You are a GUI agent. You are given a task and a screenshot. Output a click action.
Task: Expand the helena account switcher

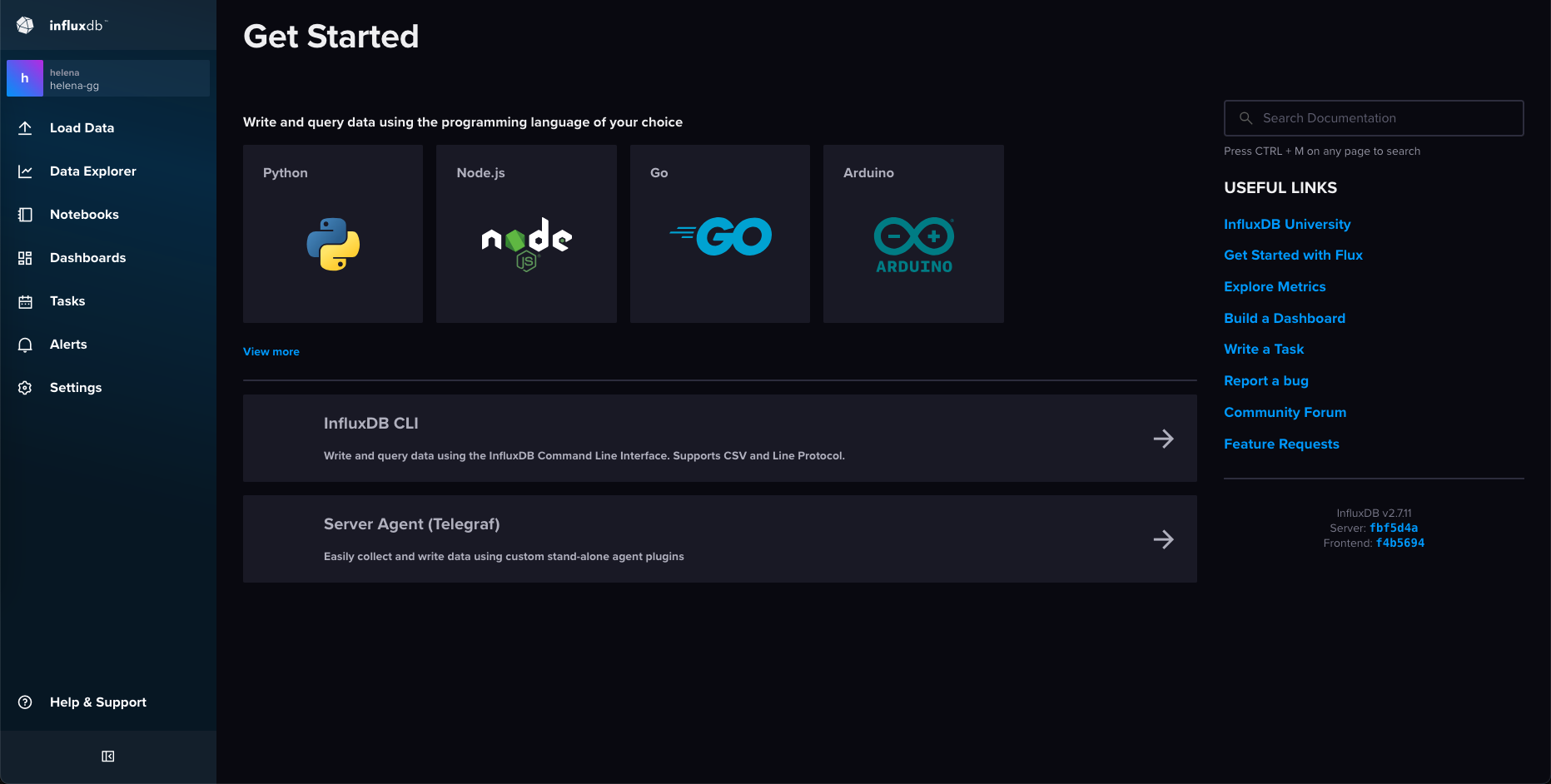108,78
